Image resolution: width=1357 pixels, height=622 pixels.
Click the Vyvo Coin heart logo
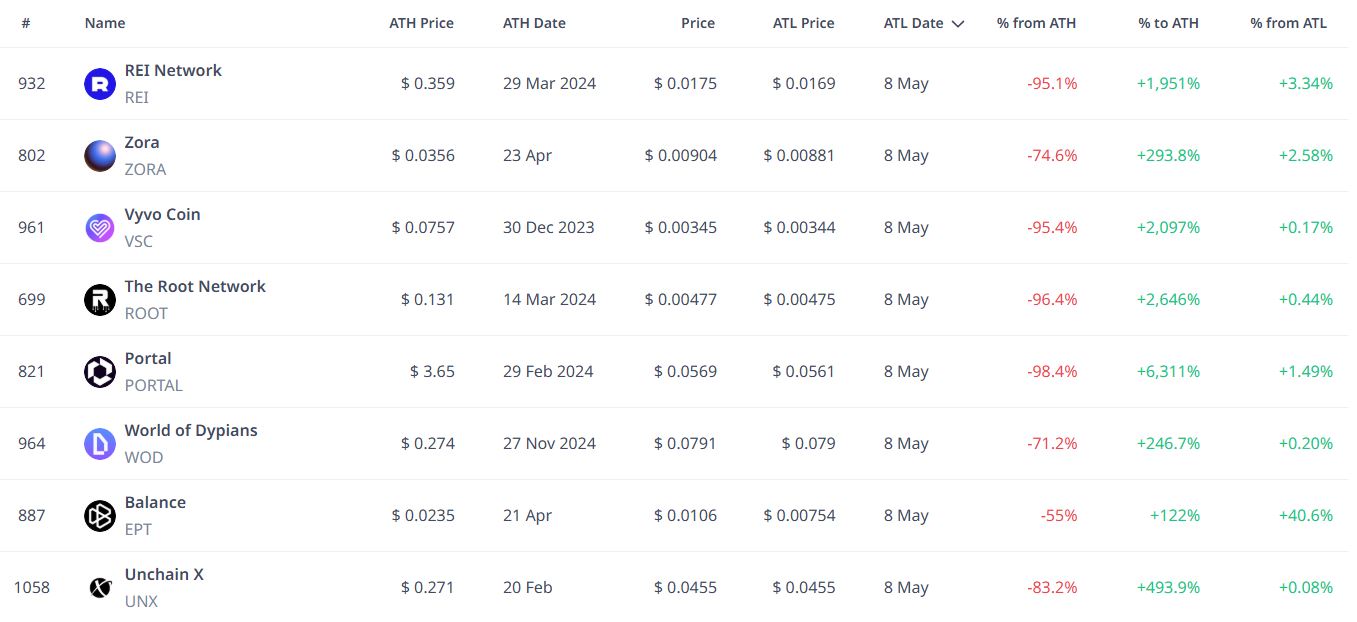click(100, 228)
